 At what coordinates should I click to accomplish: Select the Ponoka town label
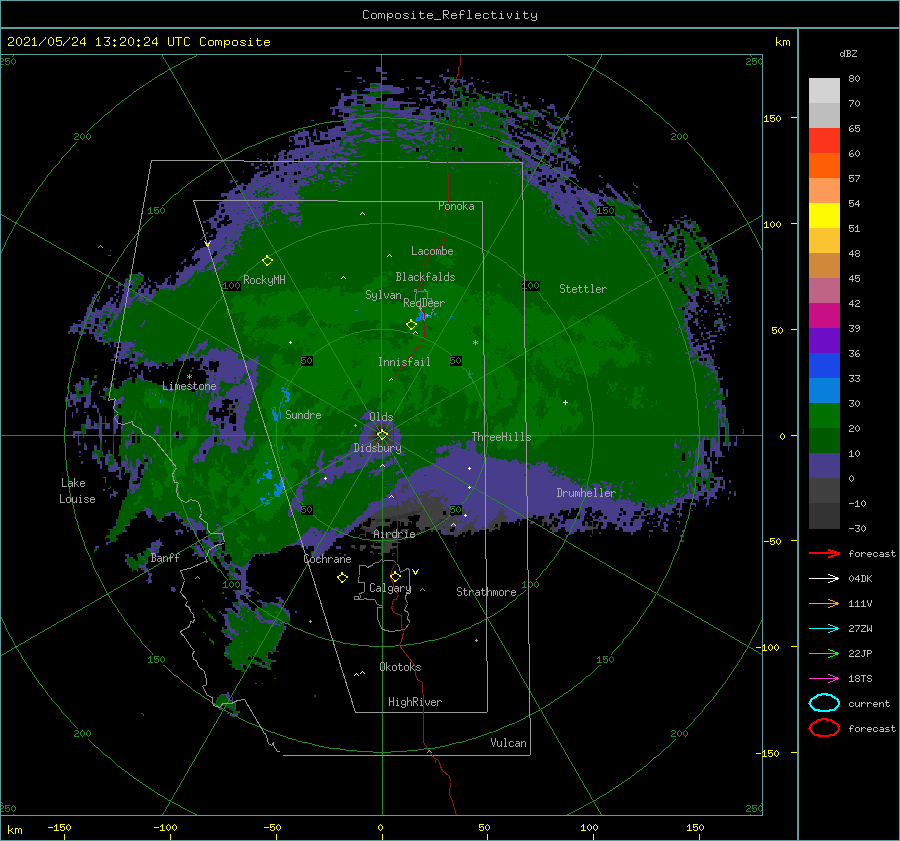click(x=456, y=206)
